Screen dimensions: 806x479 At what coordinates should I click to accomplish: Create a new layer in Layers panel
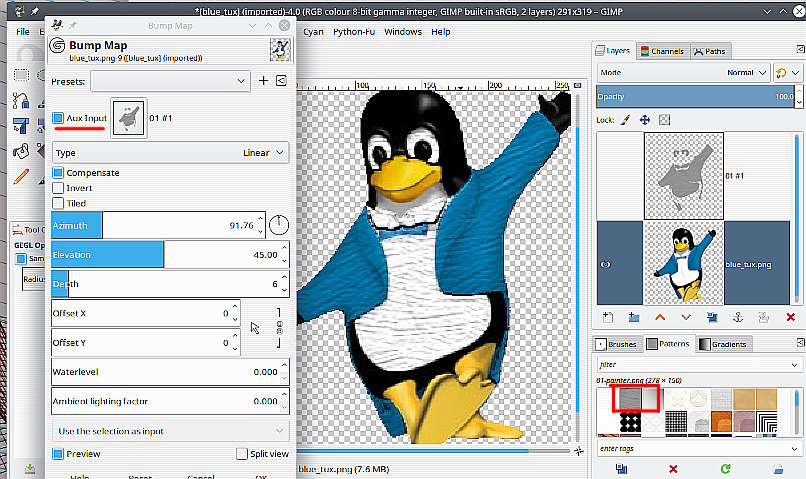pyautogui.click(x=607, y=317)
